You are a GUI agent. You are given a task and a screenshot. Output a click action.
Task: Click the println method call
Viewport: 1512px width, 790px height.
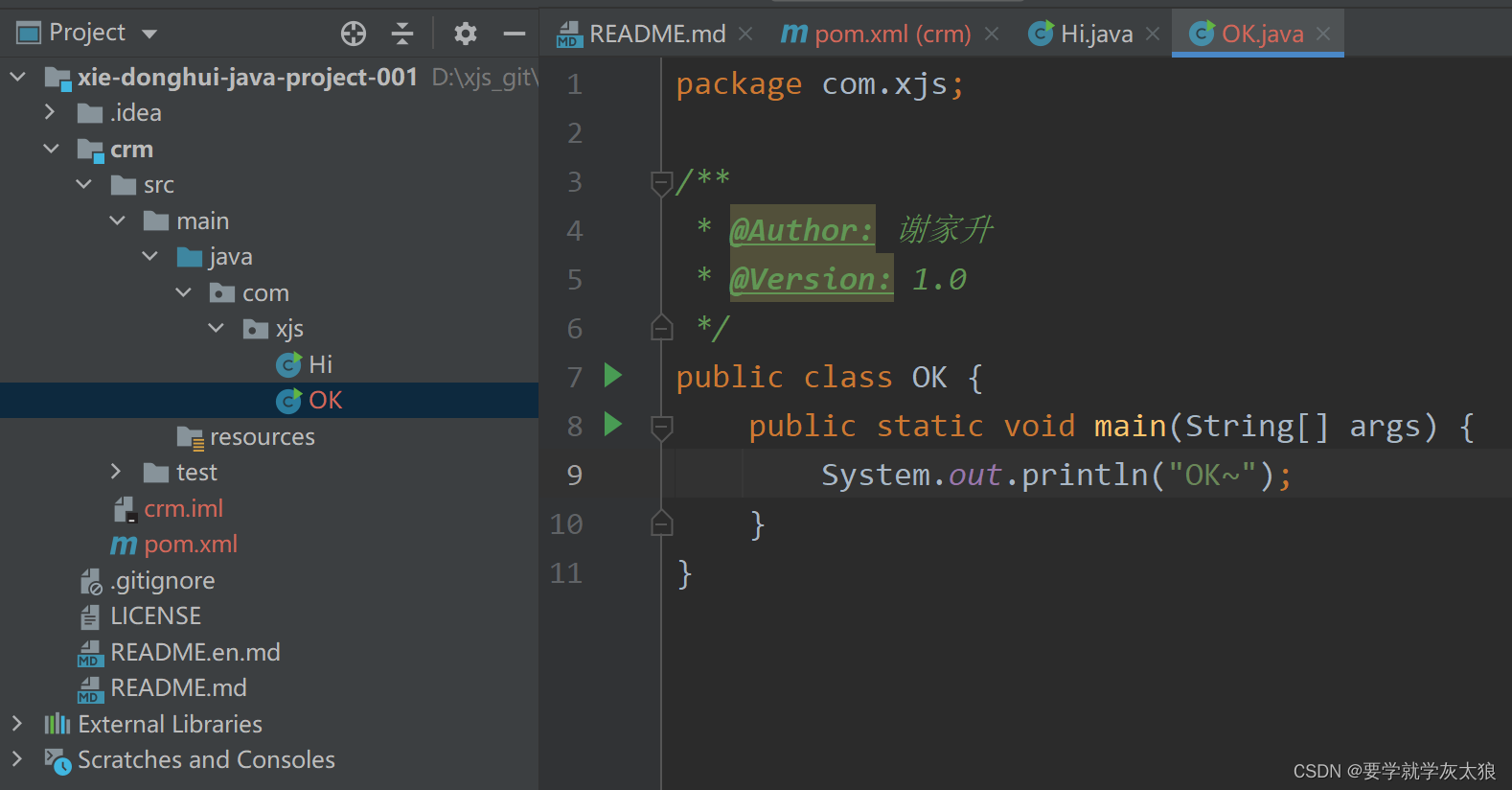click(1085, 475)
